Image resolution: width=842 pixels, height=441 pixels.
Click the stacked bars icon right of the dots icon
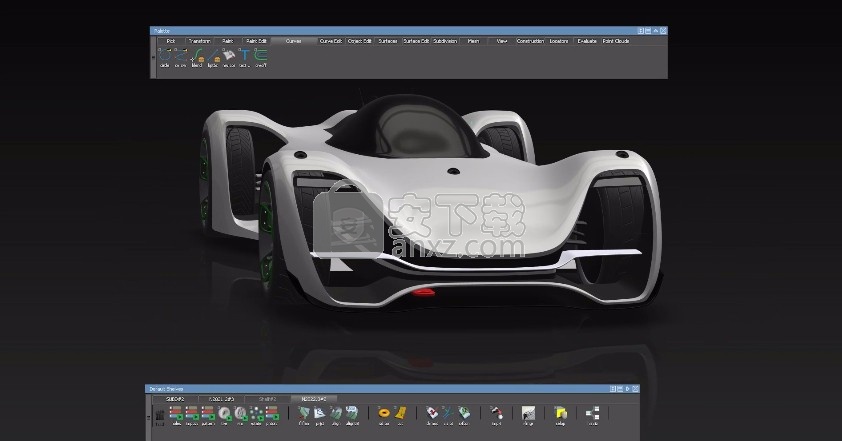(272, 414)
